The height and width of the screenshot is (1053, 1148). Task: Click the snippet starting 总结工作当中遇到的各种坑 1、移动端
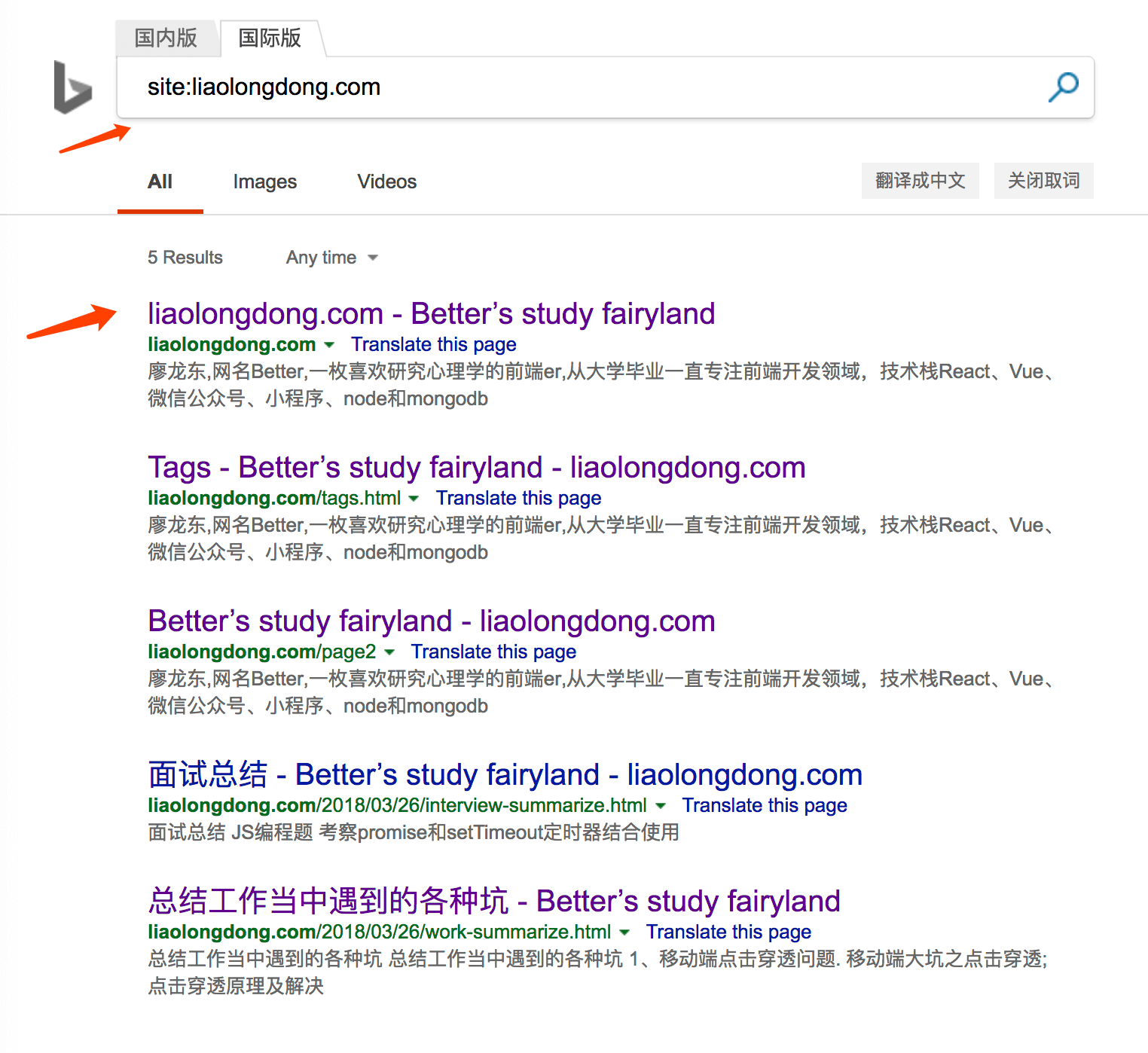pyautogui.click(x=598, y=972)
